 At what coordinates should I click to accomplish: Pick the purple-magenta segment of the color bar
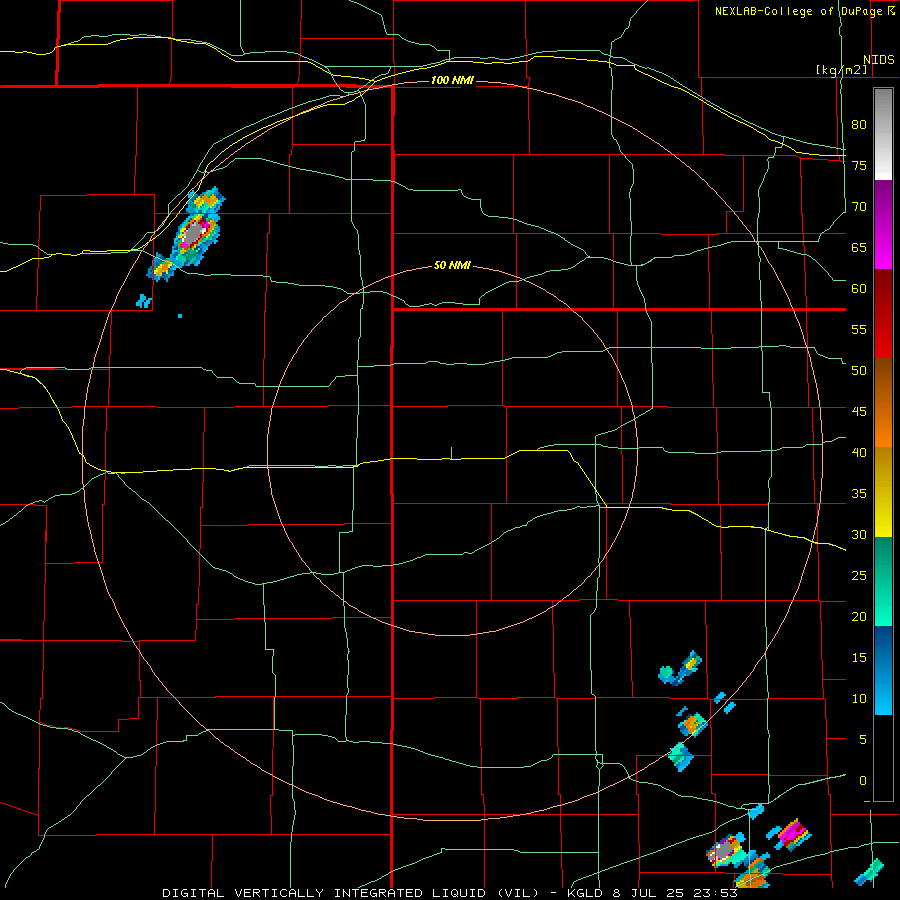tap(883, 224)
